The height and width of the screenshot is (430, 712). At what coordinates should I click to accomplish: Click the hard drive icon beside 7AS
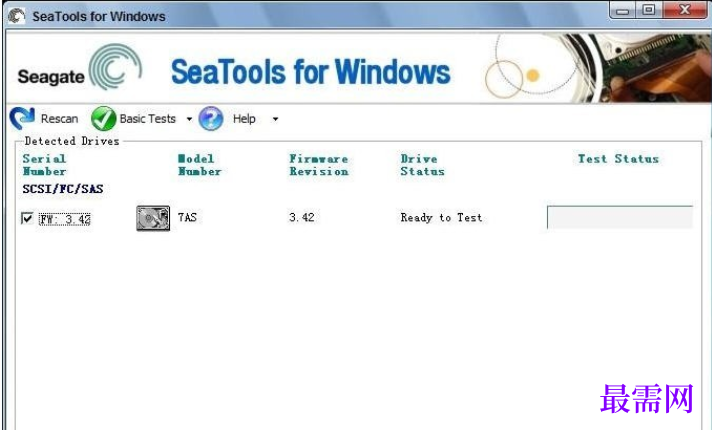click(153, 218)
